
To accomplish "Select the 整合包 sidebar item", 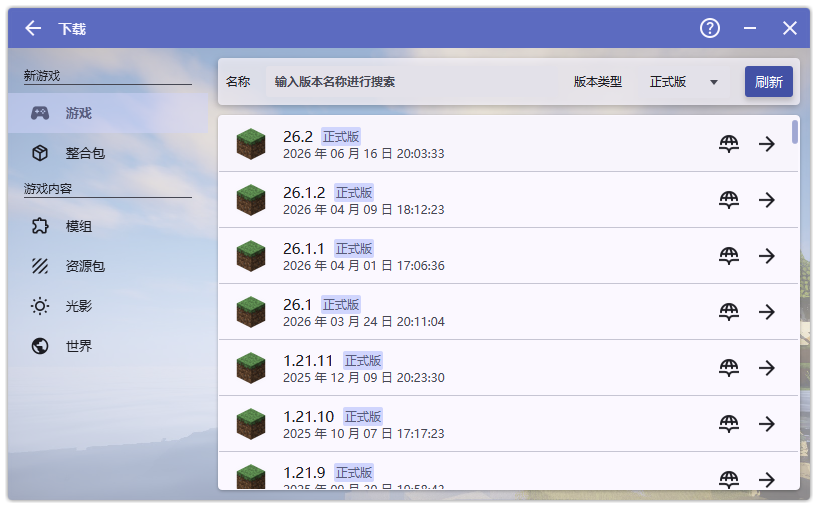I will click(108, 153).
